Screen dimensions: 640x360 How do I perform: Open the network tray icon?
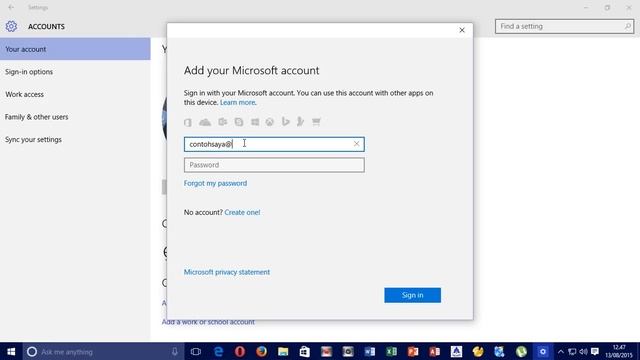point(572,351)
